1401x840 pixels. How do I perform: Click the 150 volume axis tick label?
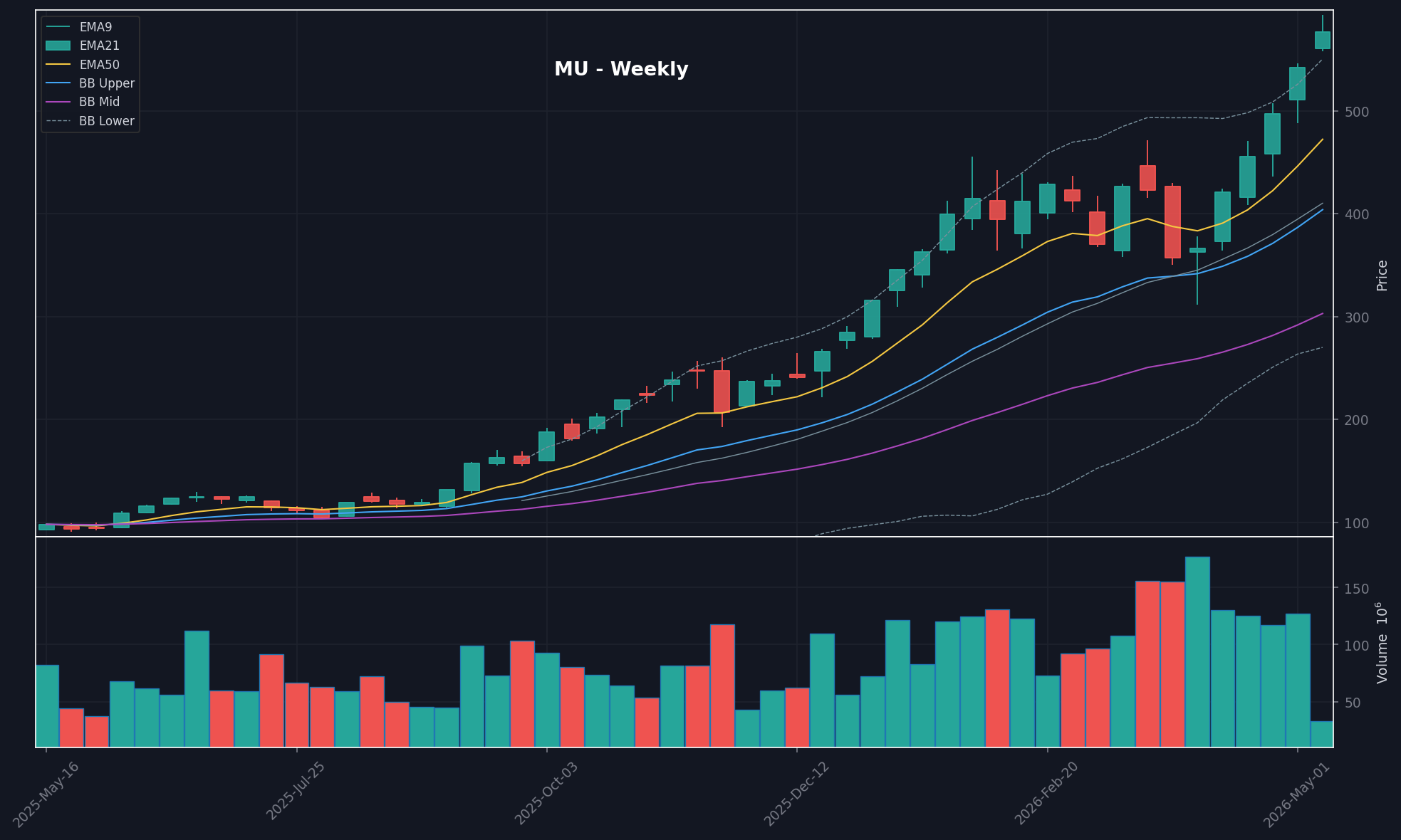1356,589
